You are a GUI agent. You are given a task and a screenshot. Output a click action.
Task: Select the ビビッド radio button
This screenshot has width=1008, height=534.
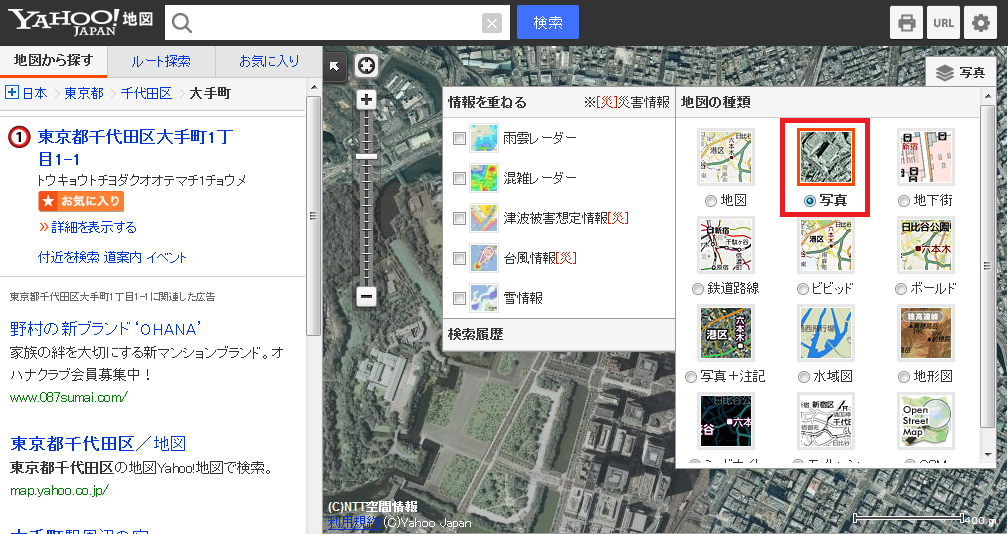coord(802,289)
